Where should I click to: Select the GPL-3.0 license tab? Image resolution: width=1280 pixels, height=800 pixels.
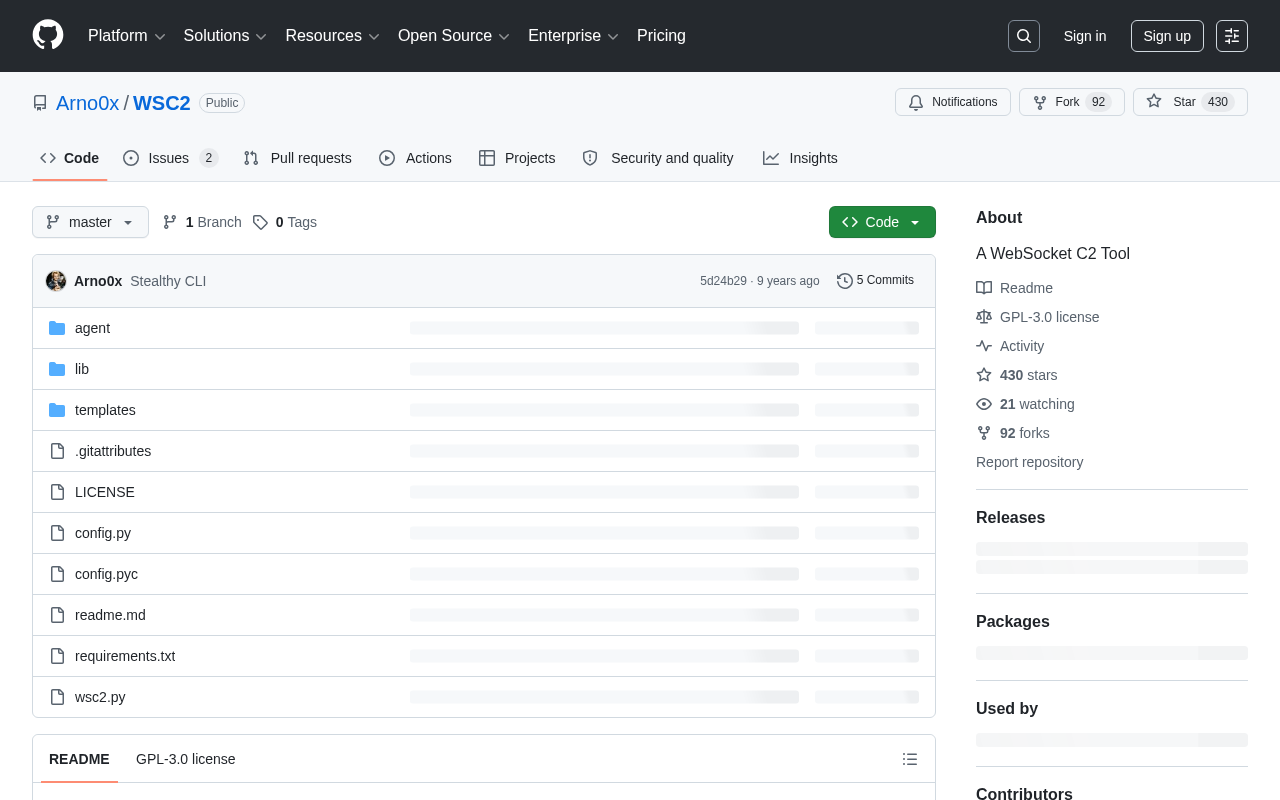click(x=186, y=759)
